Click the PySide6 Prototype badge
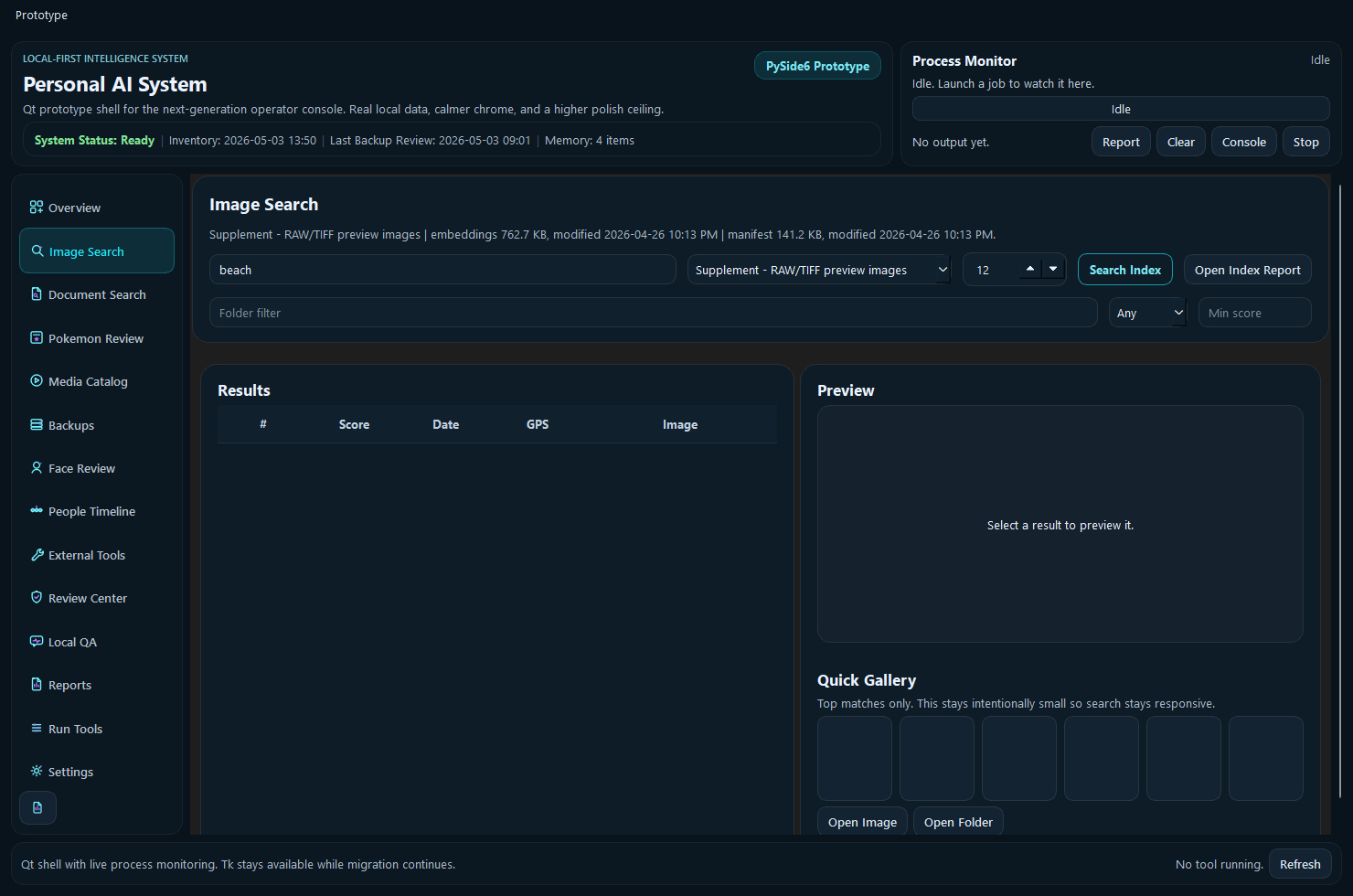Screen dimensions: 1353x896 click(817, 66)
